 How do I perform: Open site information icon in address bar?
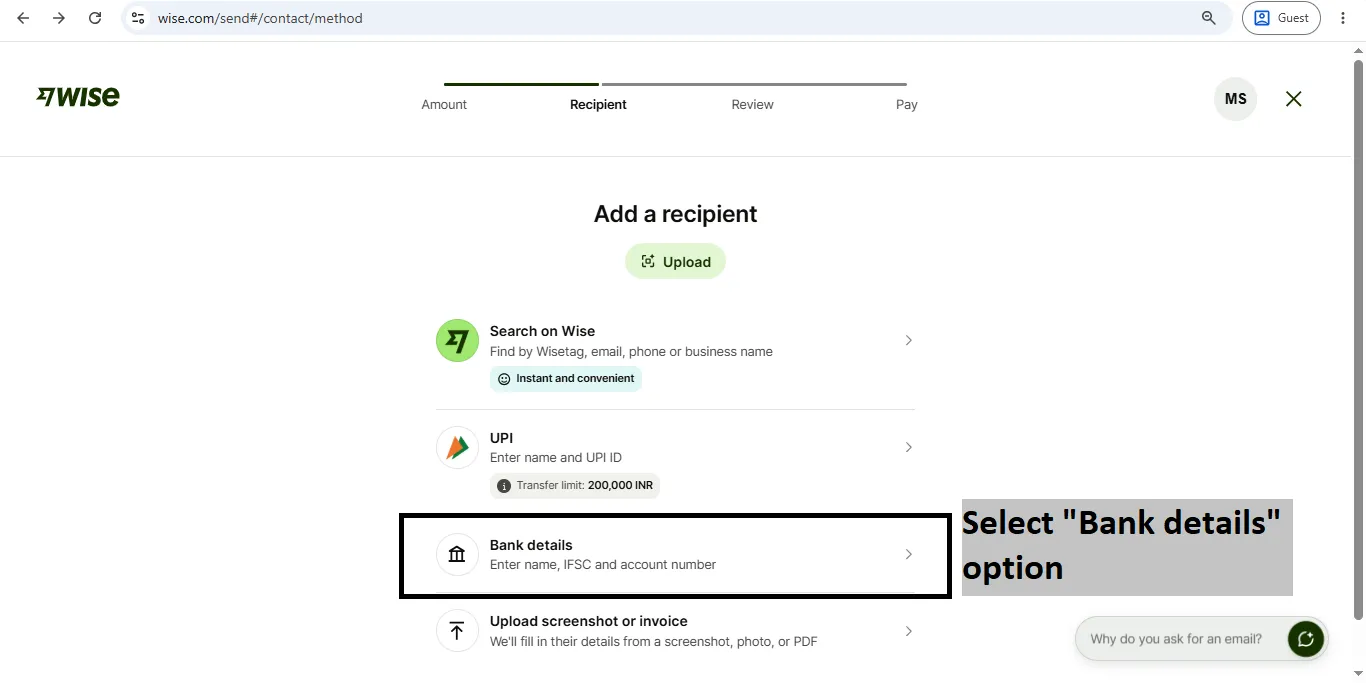click(138, 18)
